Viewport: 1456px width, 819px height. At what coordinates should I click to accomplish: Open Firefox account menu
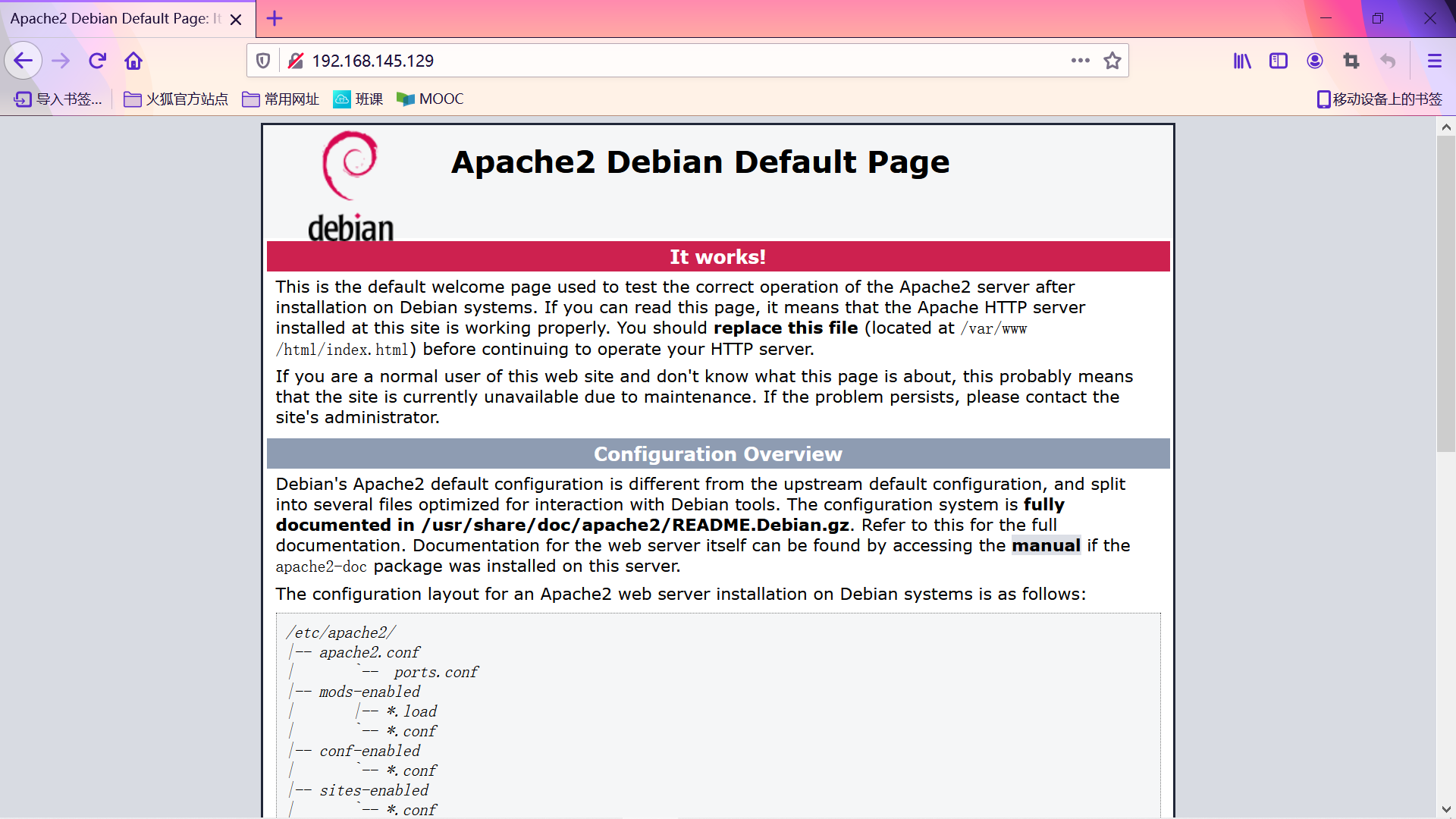tap(1315, 61)
